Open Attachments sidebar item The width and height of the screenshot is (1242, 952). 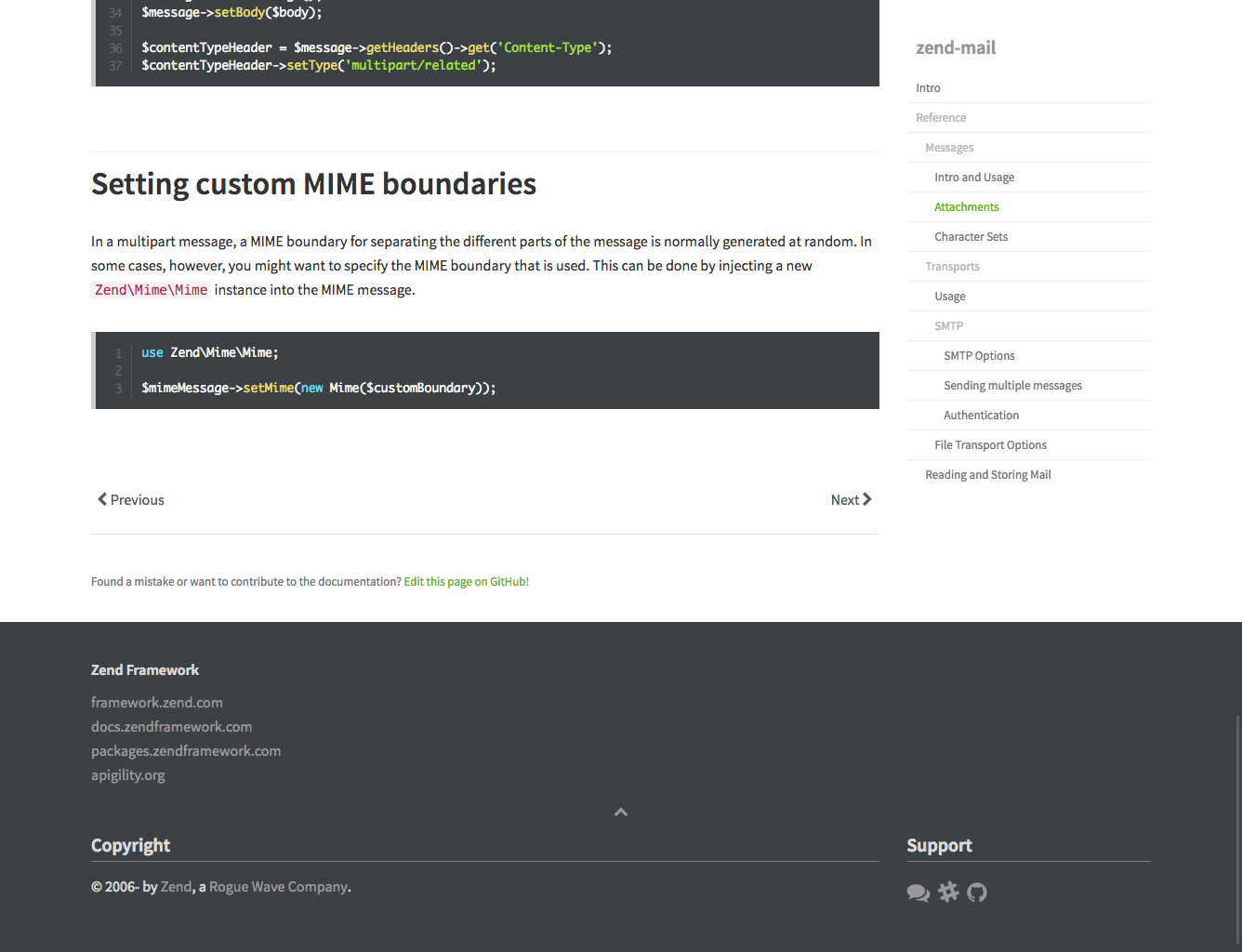point(1029,207)
